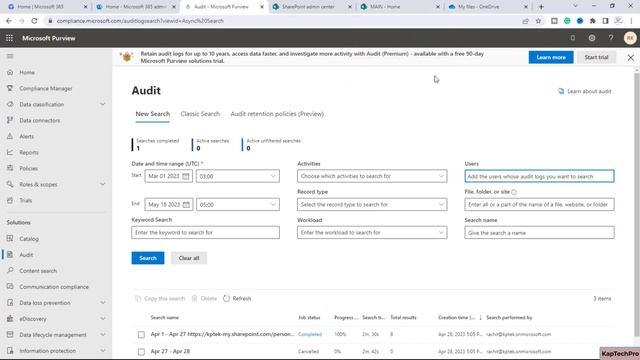Open Trials in the sidebar
Screen dimensions: 640x360
(26, 200)
